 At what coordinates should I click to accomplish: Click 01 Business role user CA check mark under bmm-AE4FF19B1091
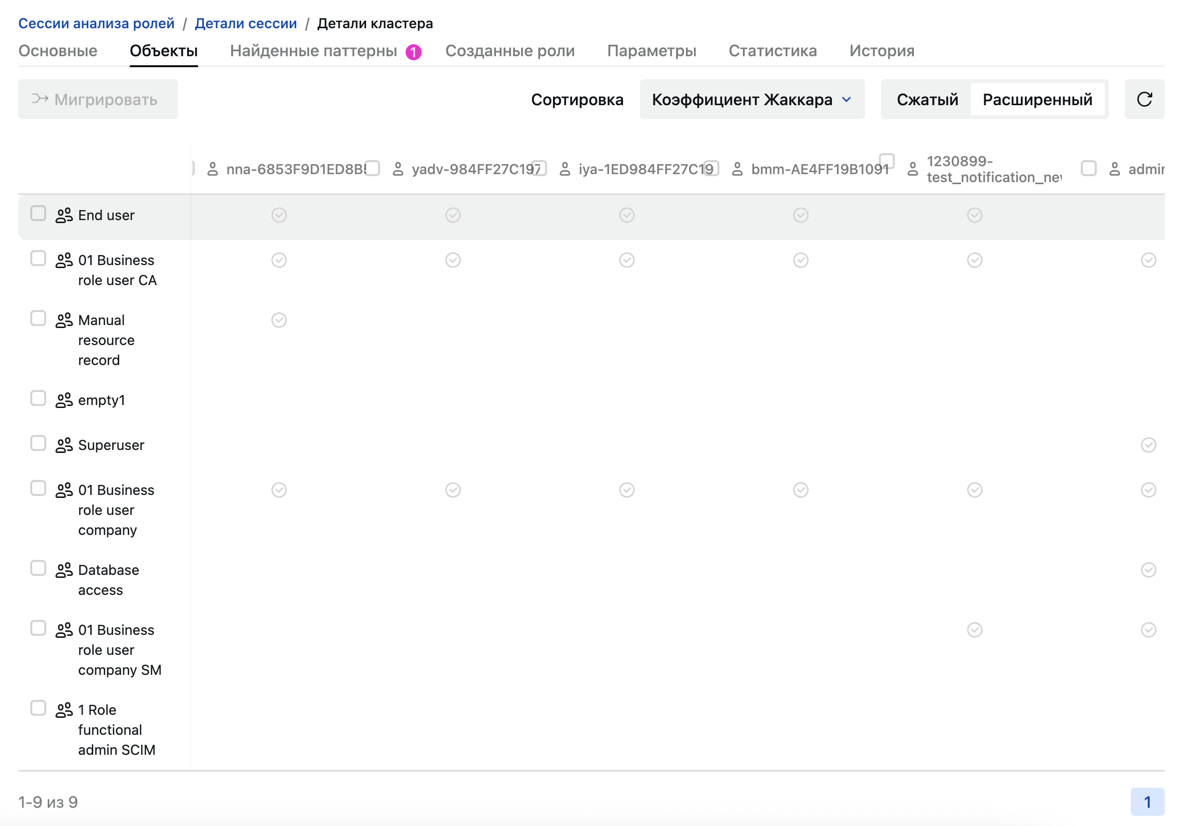801,260
